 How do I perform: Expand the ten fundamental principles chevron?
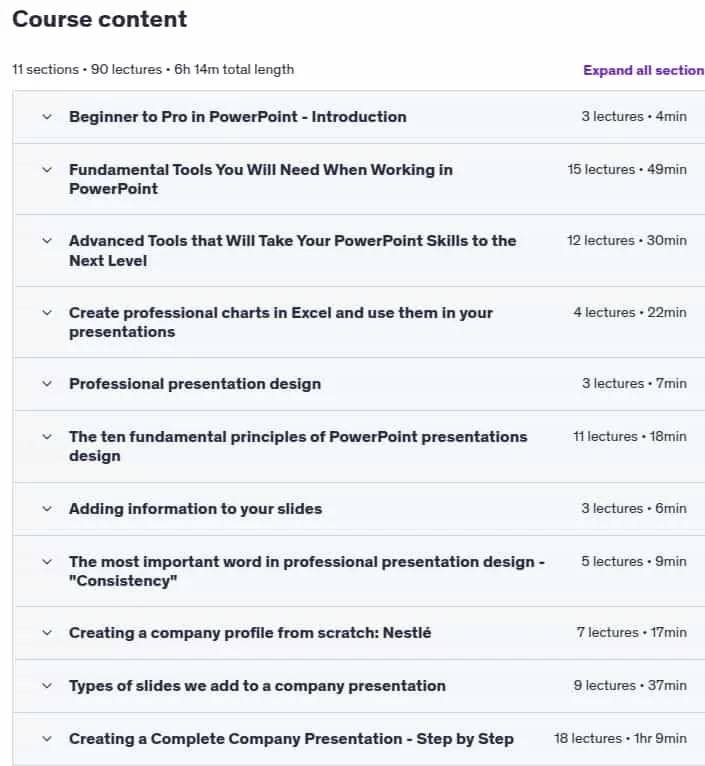coord(47,437)
